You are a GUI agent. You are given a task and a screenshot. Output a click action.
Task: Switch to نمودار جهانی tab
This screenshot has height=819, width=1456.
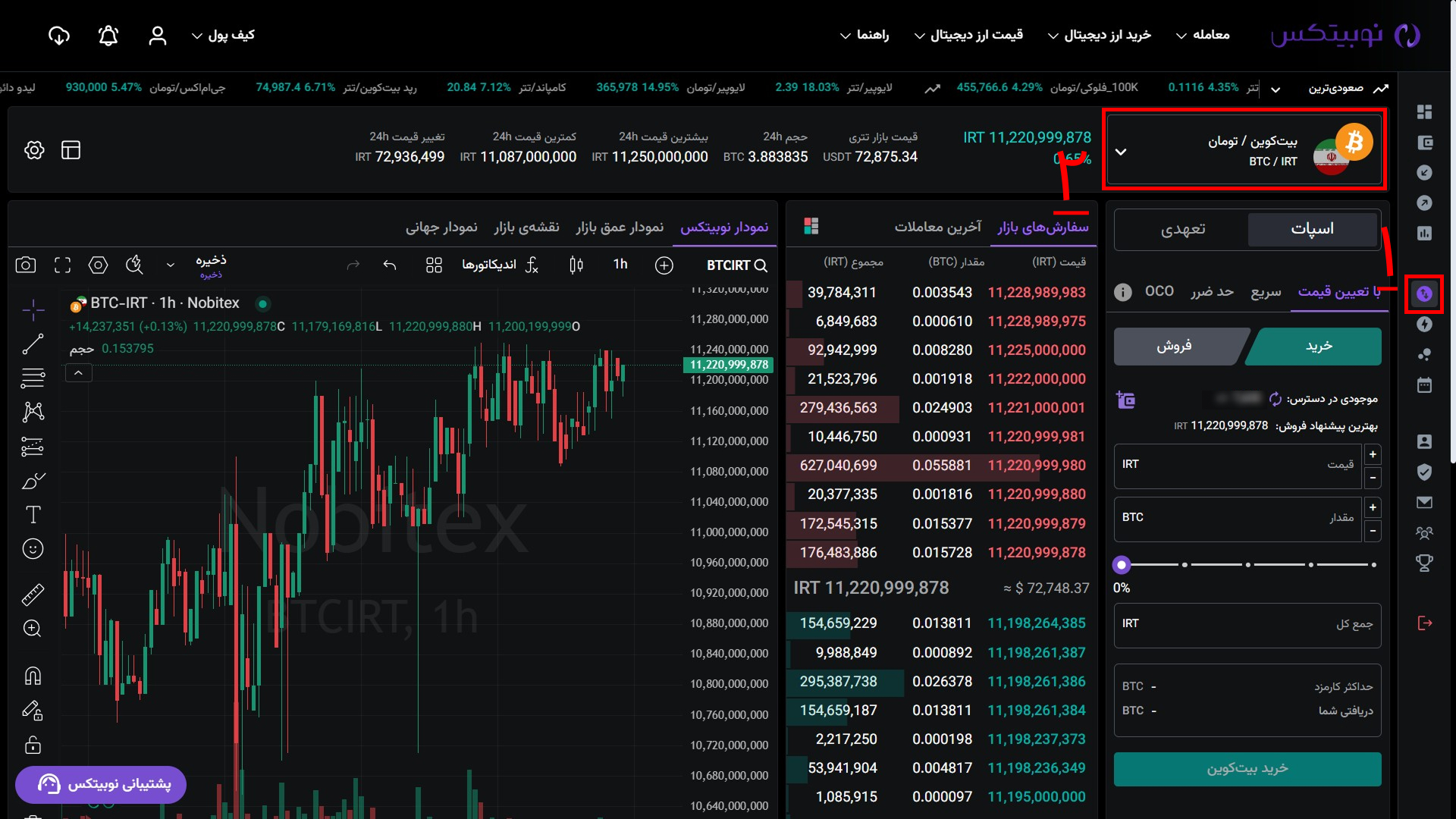pos(441,227)
